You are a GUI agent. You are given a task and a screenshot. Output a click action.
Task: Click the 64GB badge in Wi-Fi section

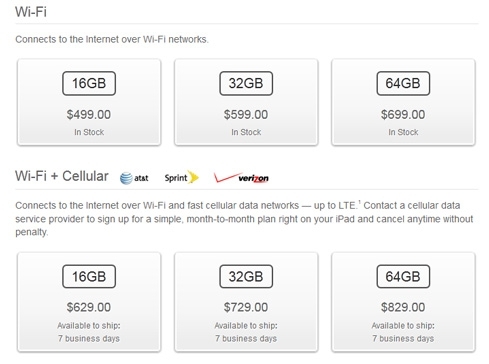[403, 83]
